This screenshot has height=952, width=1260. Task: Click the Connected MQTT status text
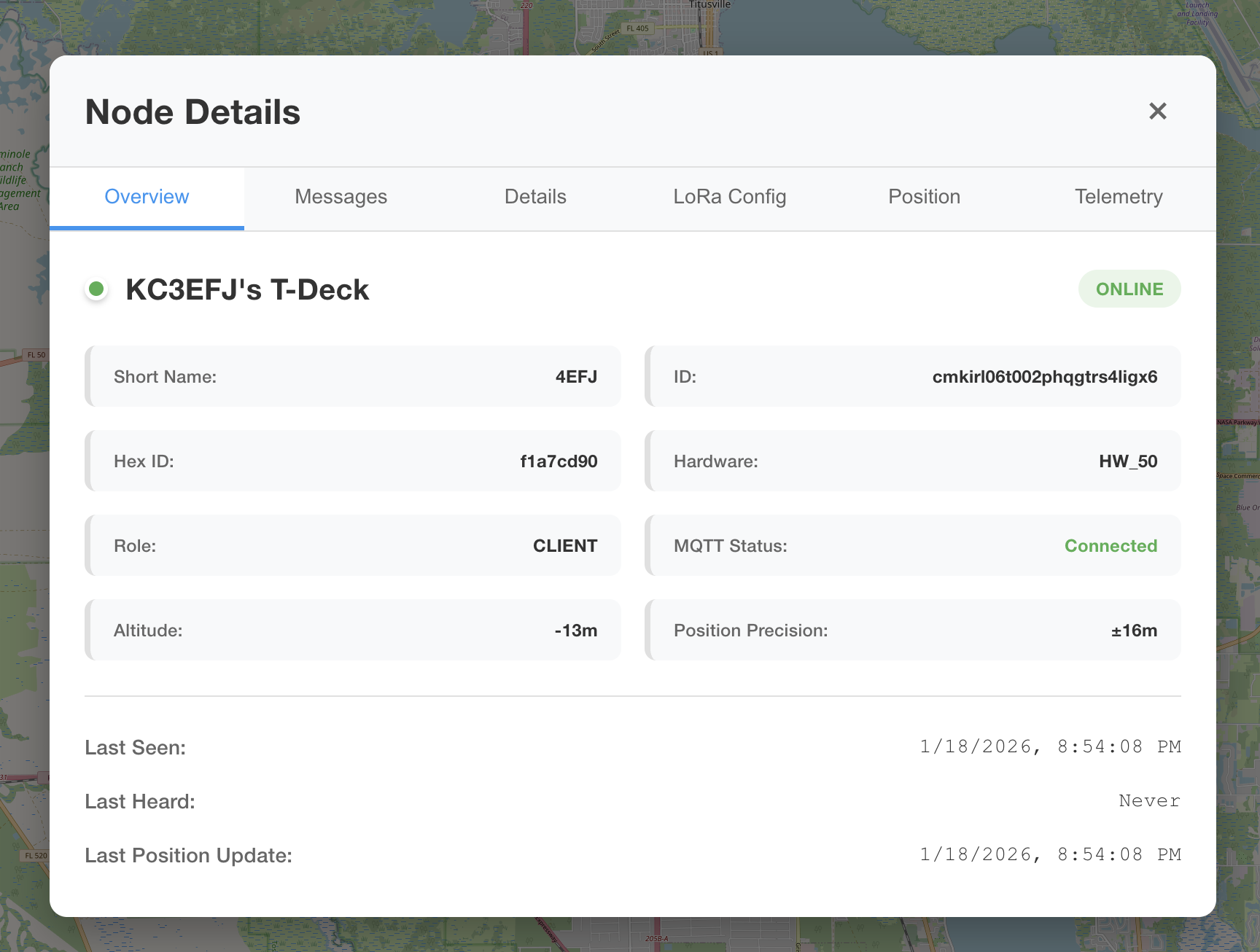pyautogui.click(x=1111, y=546)
